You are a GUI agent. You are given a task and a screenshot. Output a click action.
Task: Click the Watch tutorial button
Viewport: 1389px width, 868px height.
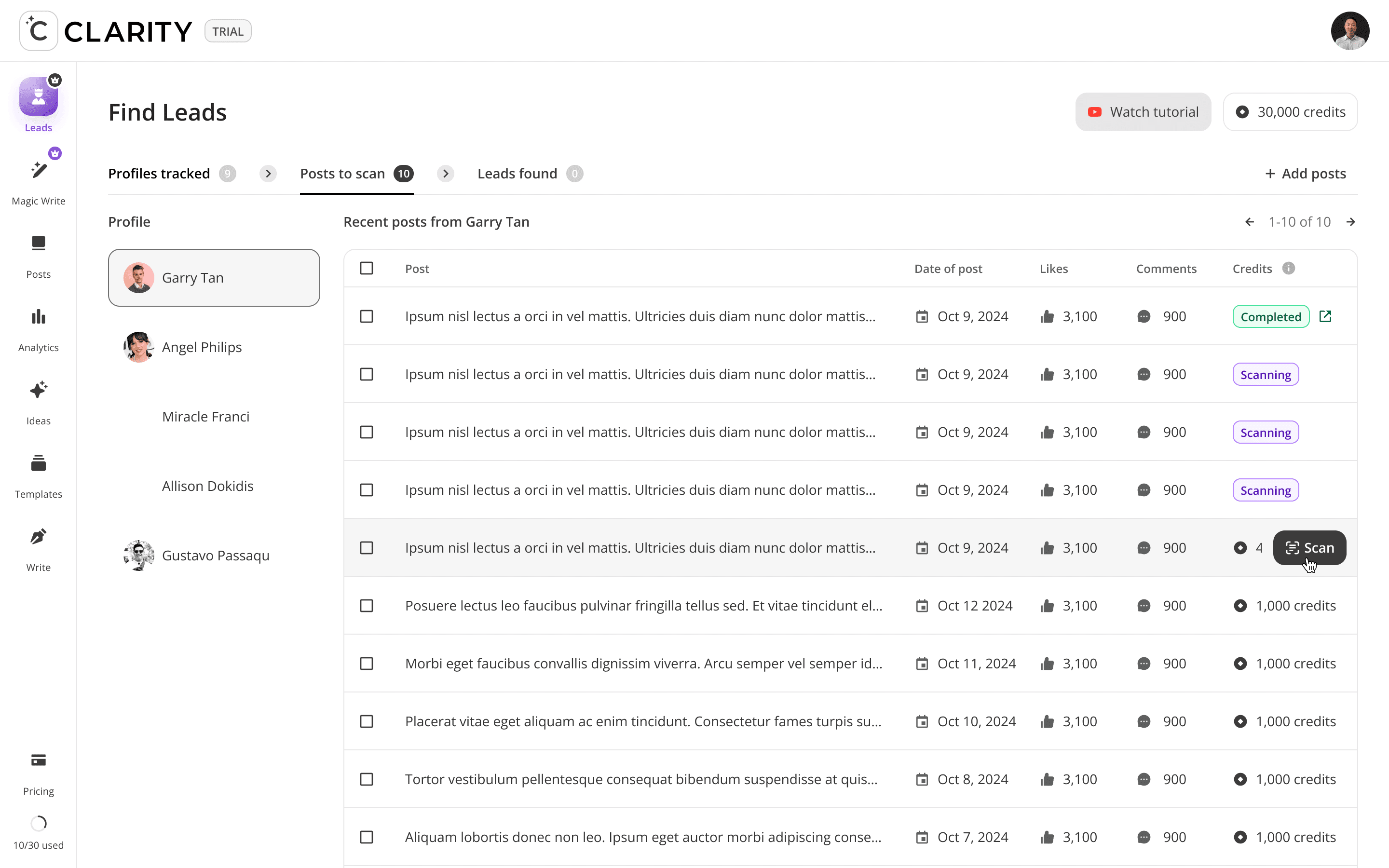[x=1143, y=112]
